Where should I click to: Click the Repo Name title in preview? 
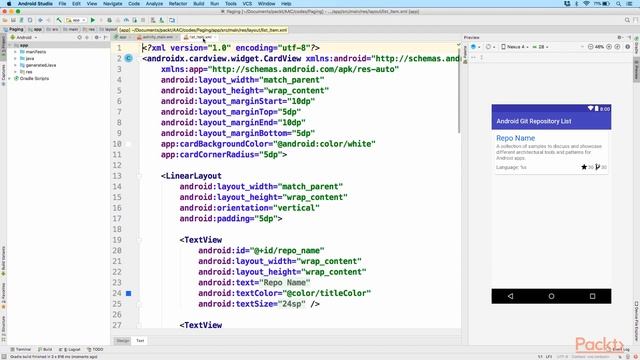click(516, 138)
